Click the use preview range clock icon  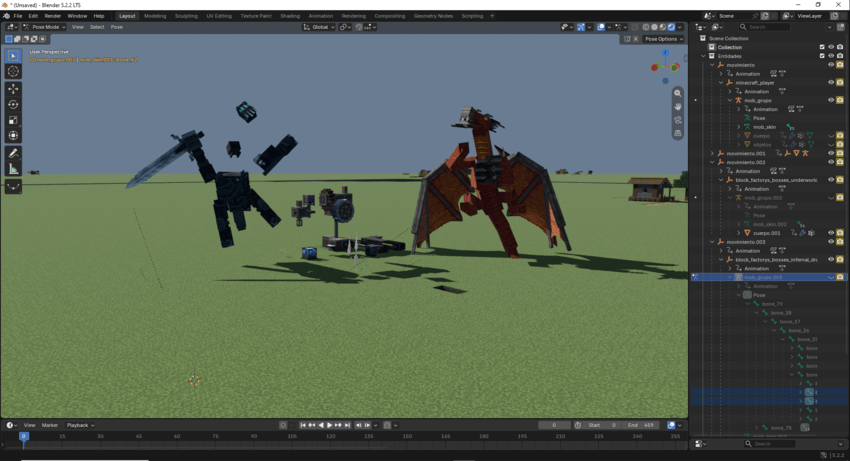(x=578, y=425)
